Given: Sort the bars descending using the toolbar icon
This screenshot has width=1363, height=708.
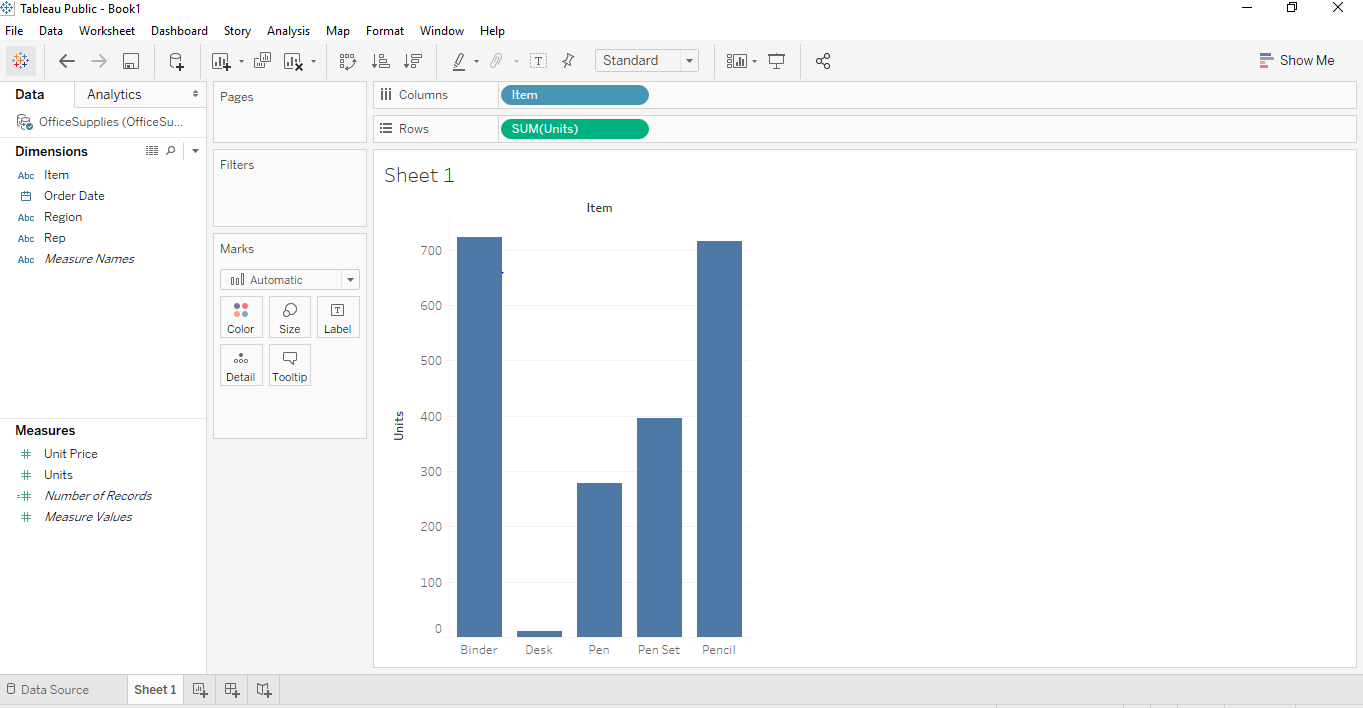Looking at the screenshot, I should tap(413, 61).
